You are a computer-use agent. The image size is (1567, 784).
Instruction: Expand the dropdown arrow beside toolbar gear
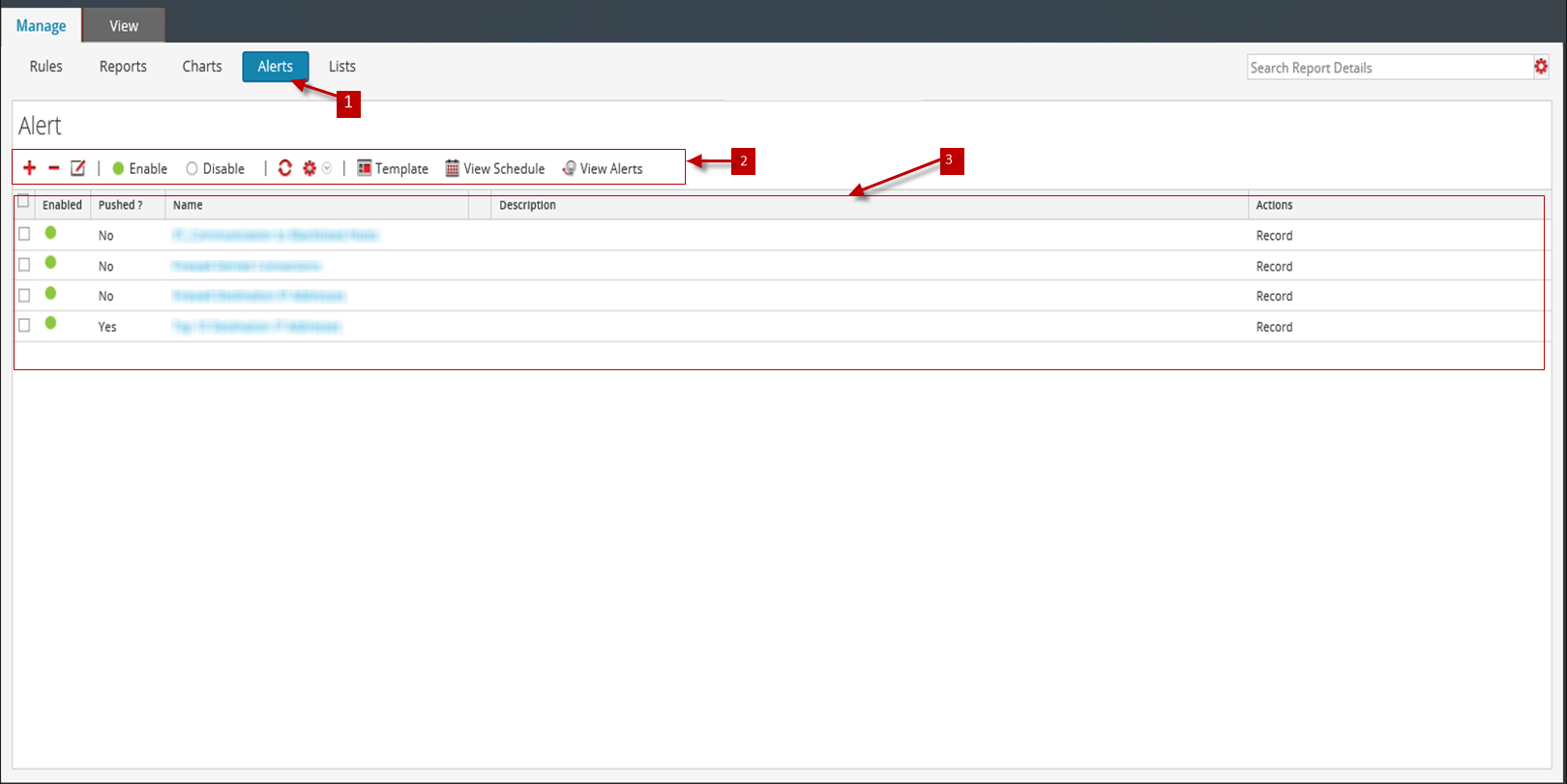(x=327, y=168)
